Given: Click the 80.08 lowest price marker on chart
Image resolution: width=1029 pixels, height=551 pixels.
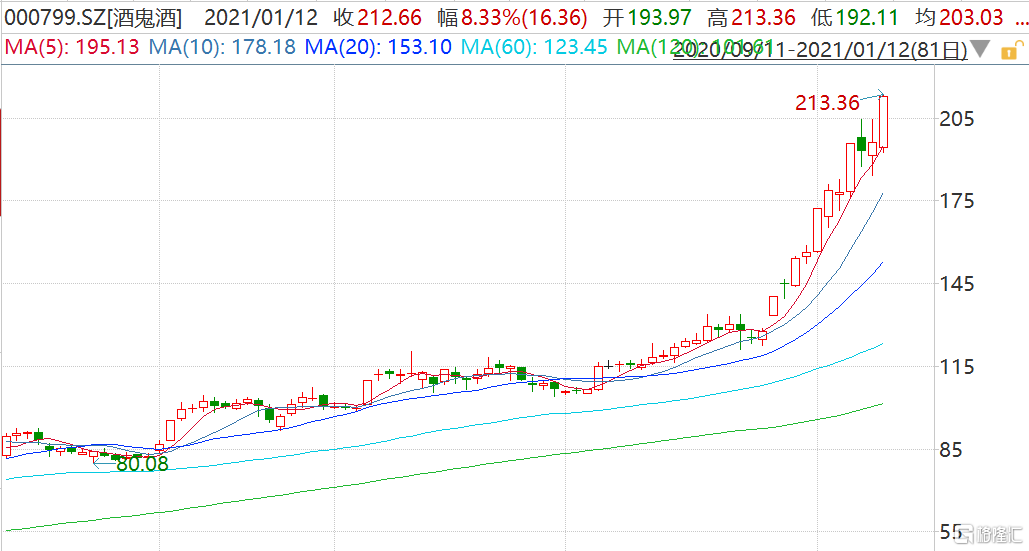Looking at the screenshot, I should [142, 464].
